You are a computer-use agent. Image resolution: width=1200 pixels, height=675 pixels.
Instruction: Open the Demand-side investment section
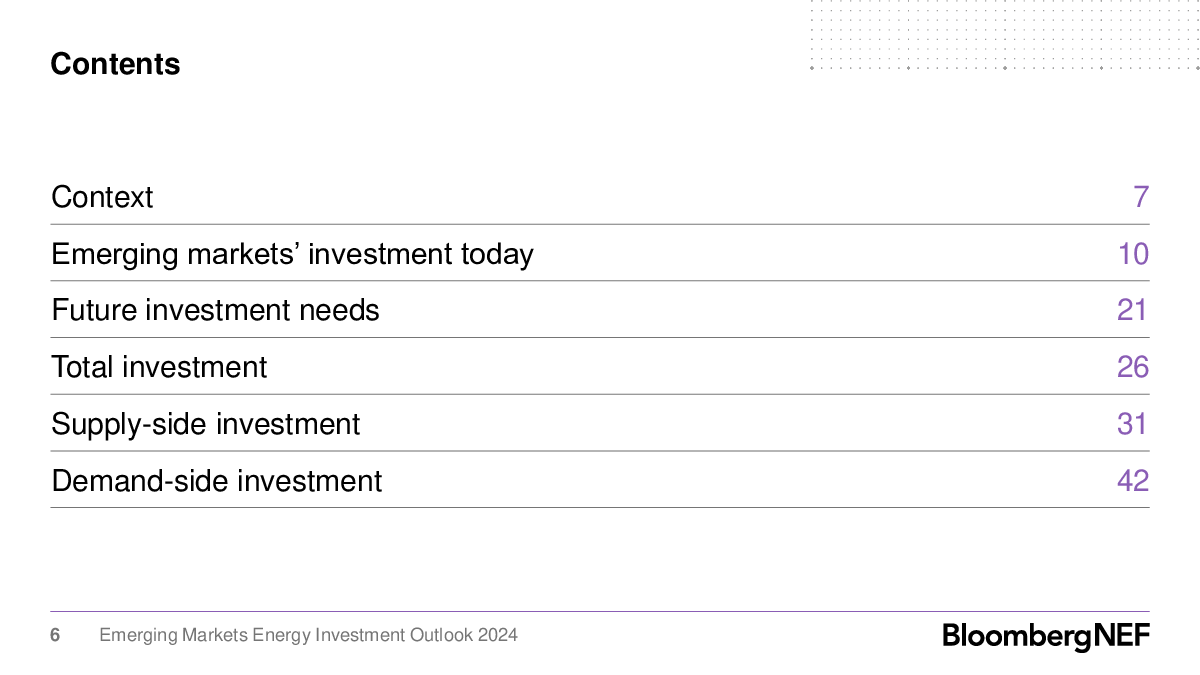[216, 481]
